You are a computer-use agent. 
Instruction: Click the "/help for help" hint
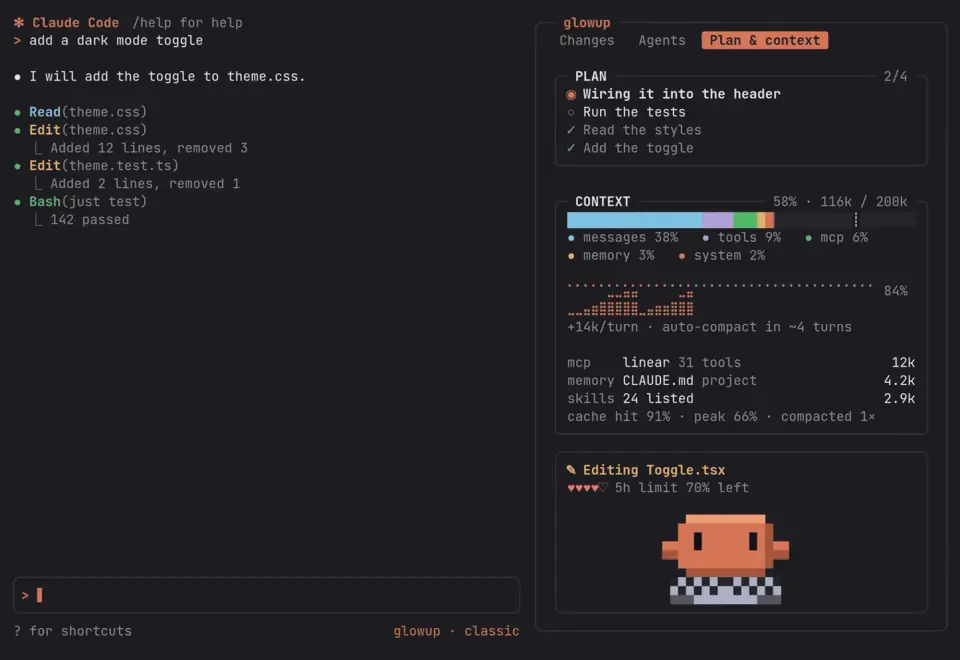click(187, 23)
